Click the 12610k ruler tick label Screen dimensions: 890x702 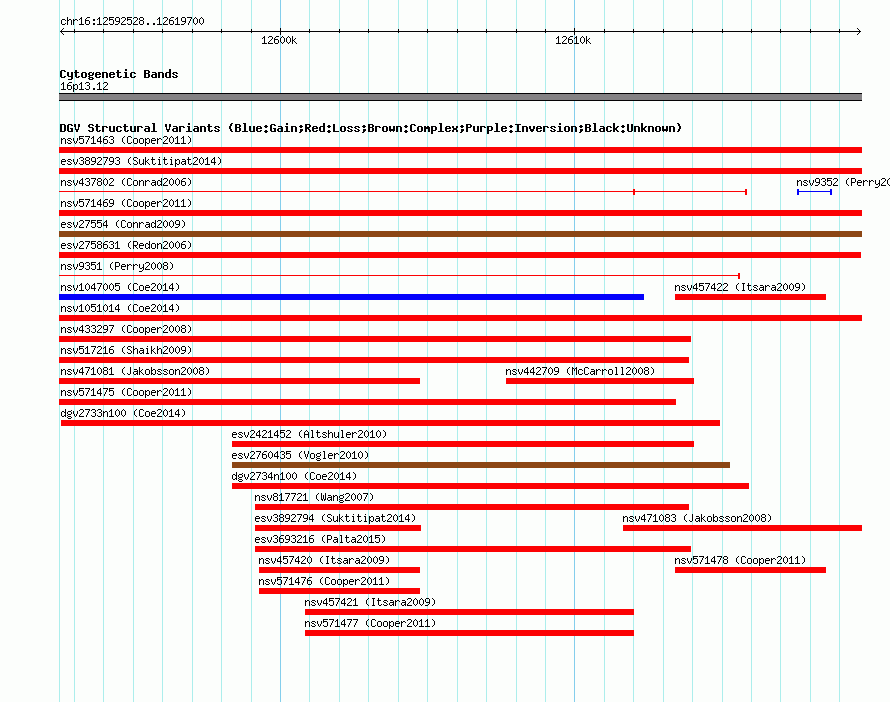tap(573, 40)
